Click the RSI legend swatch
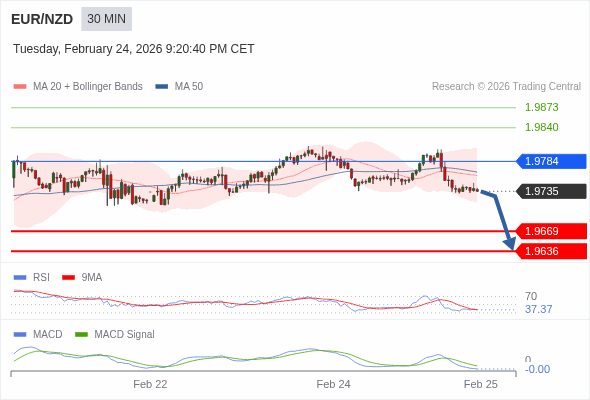 coord(20,278)
